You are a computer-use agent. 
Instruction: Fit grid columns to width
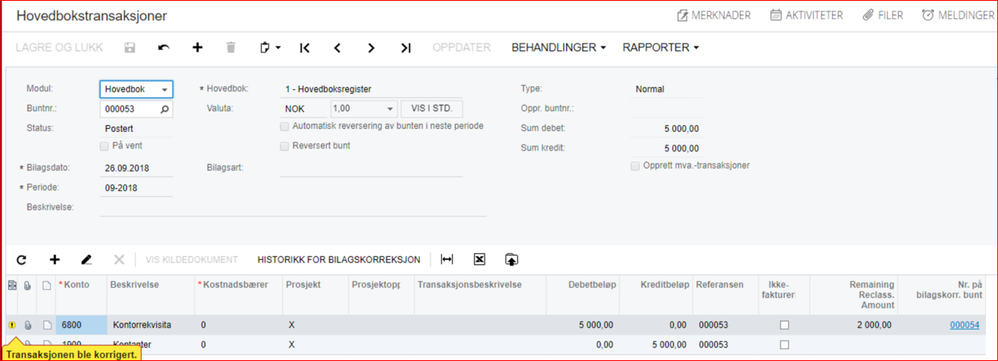(447, 260)
